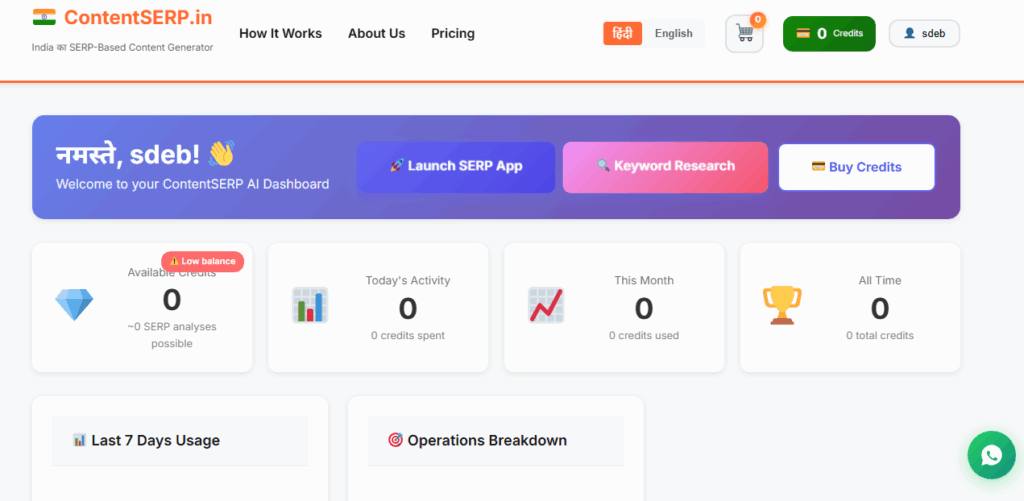Switch language to Hindi (हिंदी)

tap(622, 33)
